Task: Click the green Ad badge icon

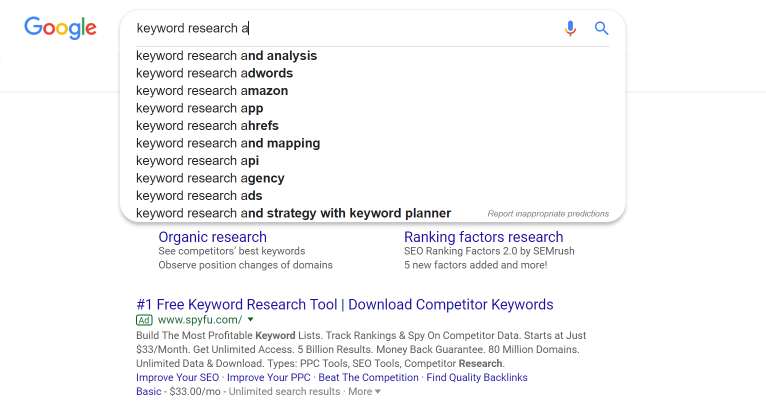Action: coord(144,320)
